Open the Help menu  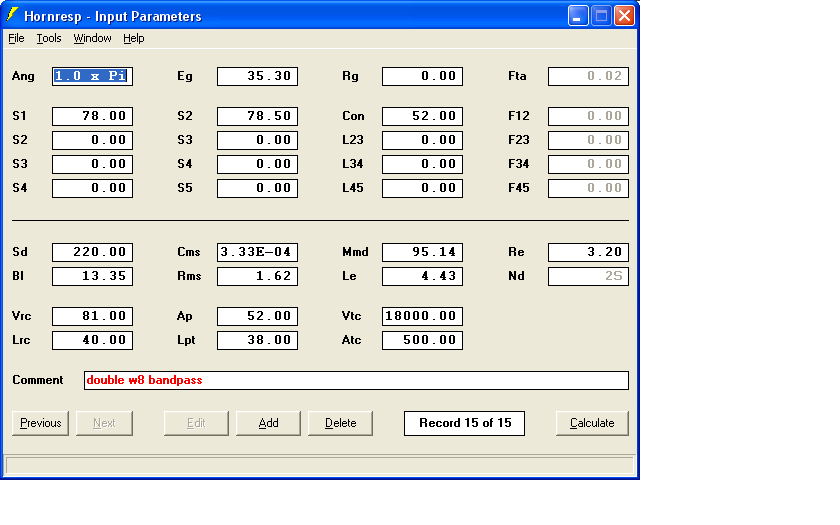coord(133,38)
